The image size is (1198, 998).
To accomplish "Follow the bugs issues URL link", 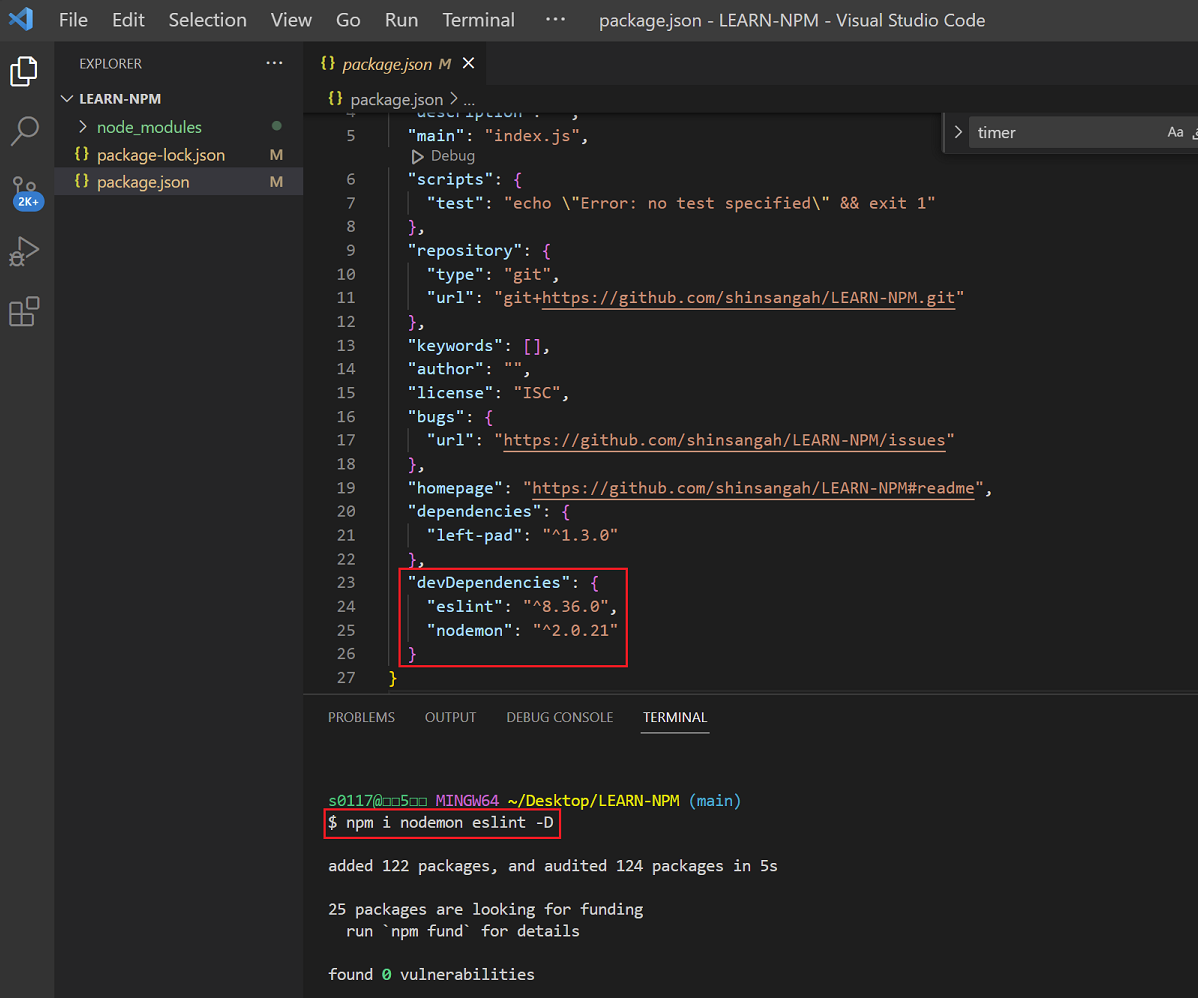I will [x=724, y=440].
